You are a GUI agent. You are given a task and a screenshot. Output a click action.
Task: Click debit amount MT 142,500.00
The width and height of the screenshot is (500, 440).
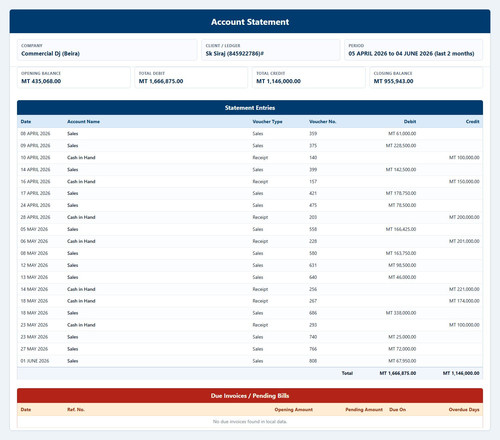pos(401,170)
